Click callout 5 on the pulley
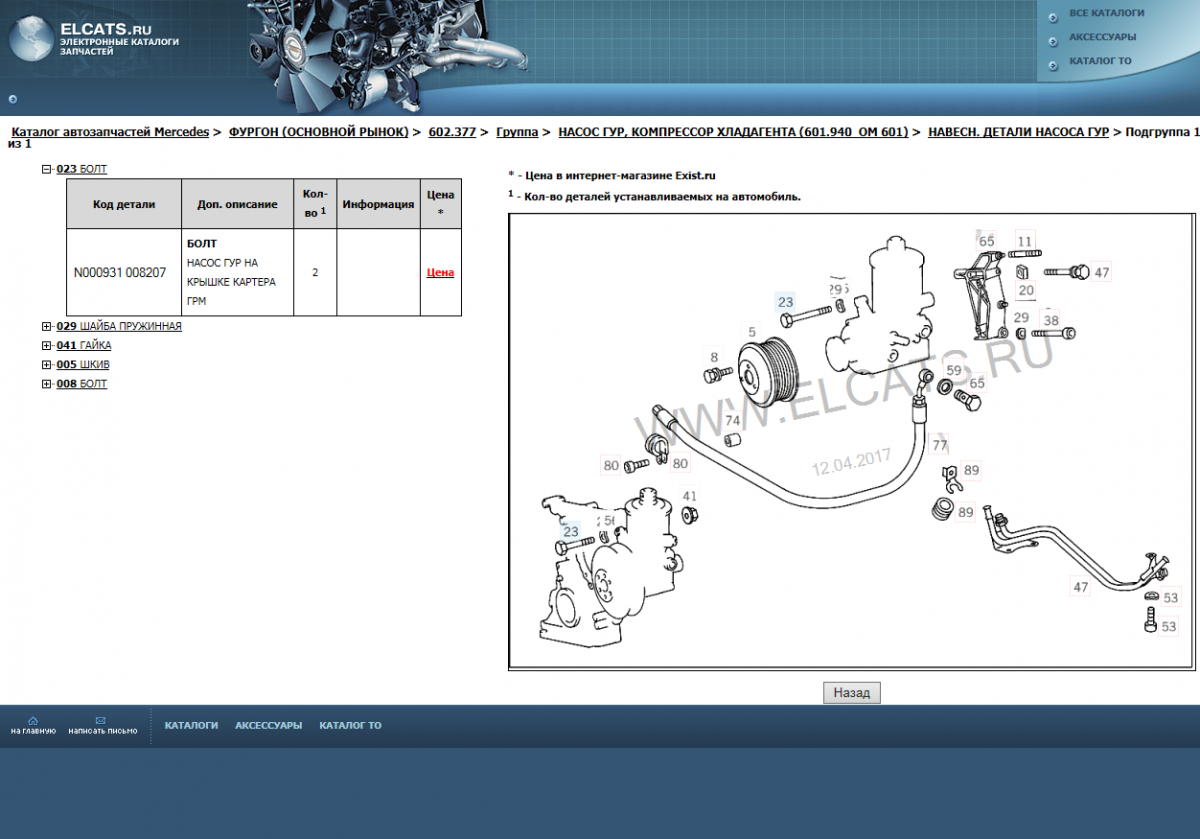Viewport: 1200px width, 839px height. (752, 331)
